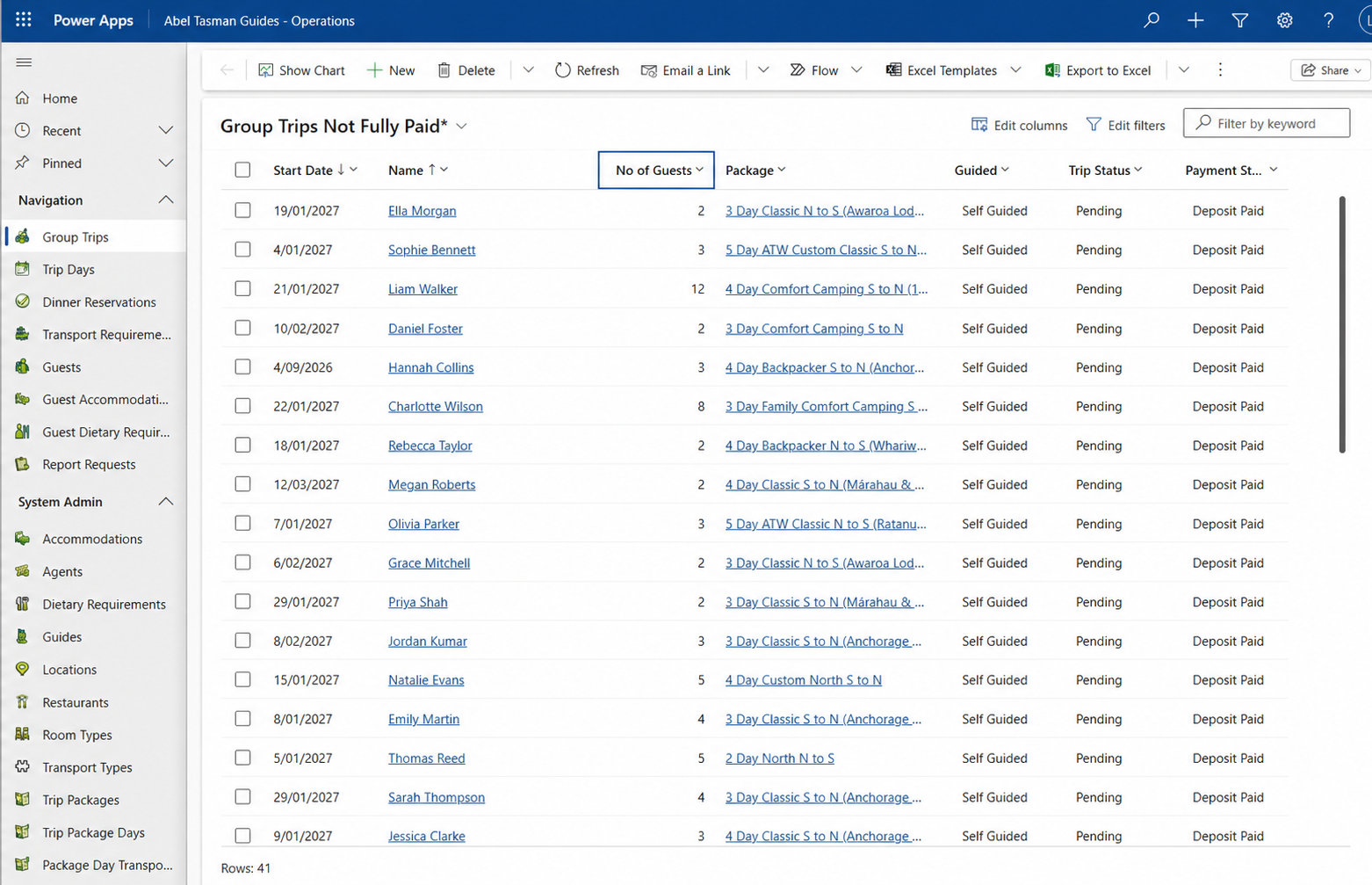Click Show Chart in the toolbar
Viewport: 1372px width, 885px height.
(x=301, y=70)
